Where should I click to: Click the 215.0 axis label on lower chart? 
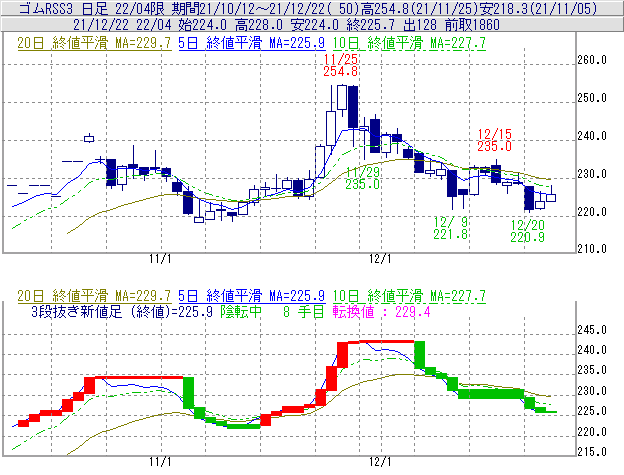pos(592,452)
